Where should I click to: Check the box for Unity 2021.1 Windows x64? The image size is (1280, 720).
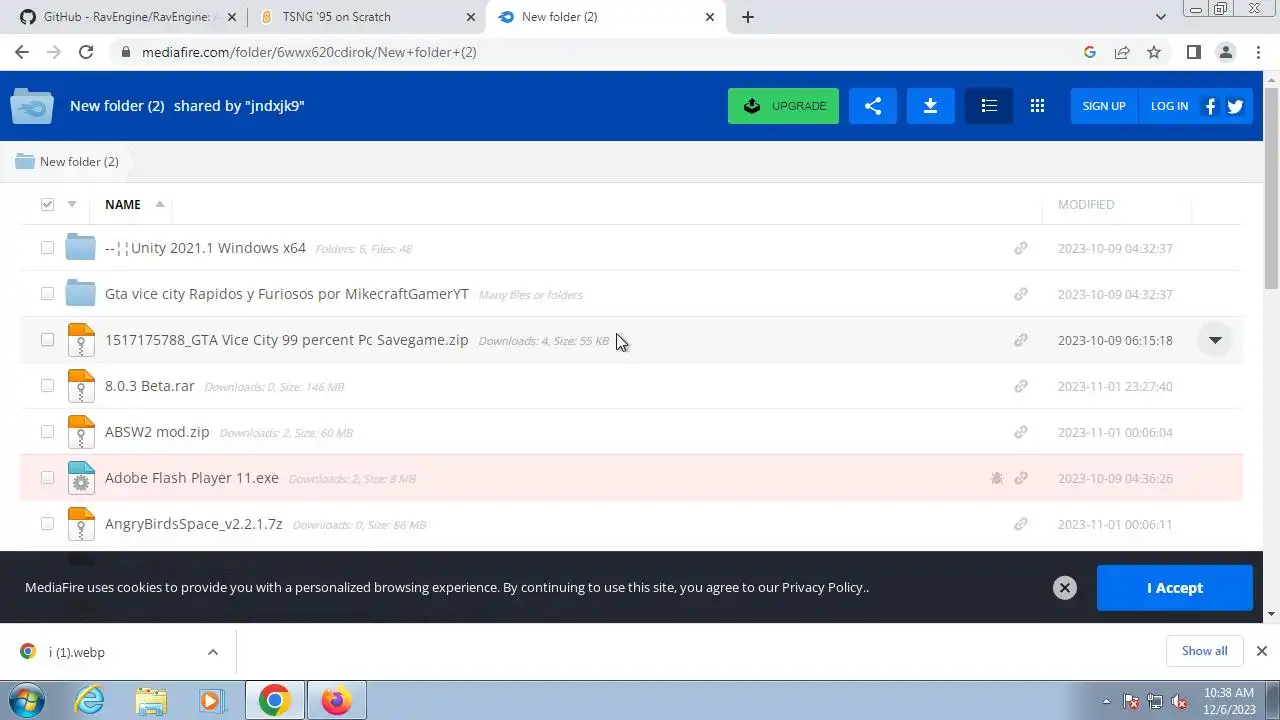[x=47, y=248]
